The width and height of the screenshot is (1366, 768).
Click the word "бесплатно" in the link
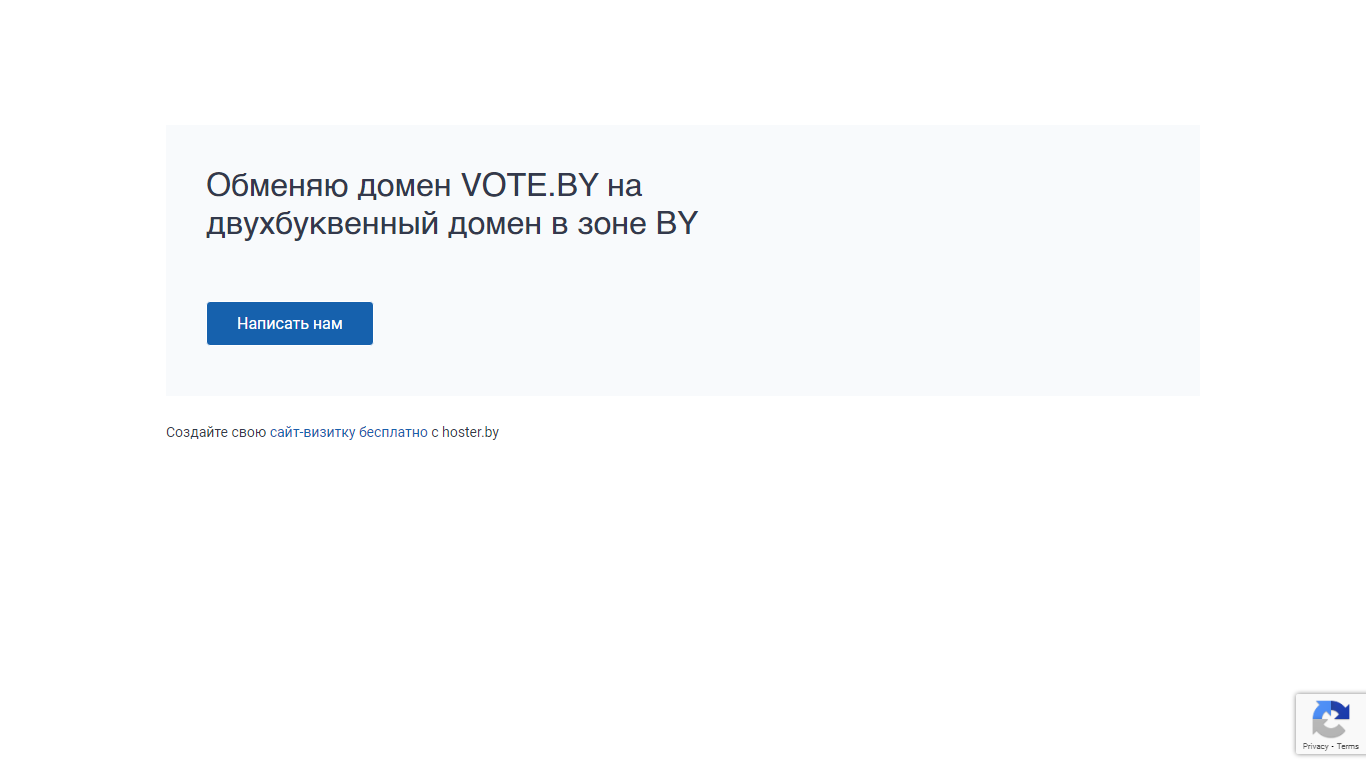tap(394, 432)
